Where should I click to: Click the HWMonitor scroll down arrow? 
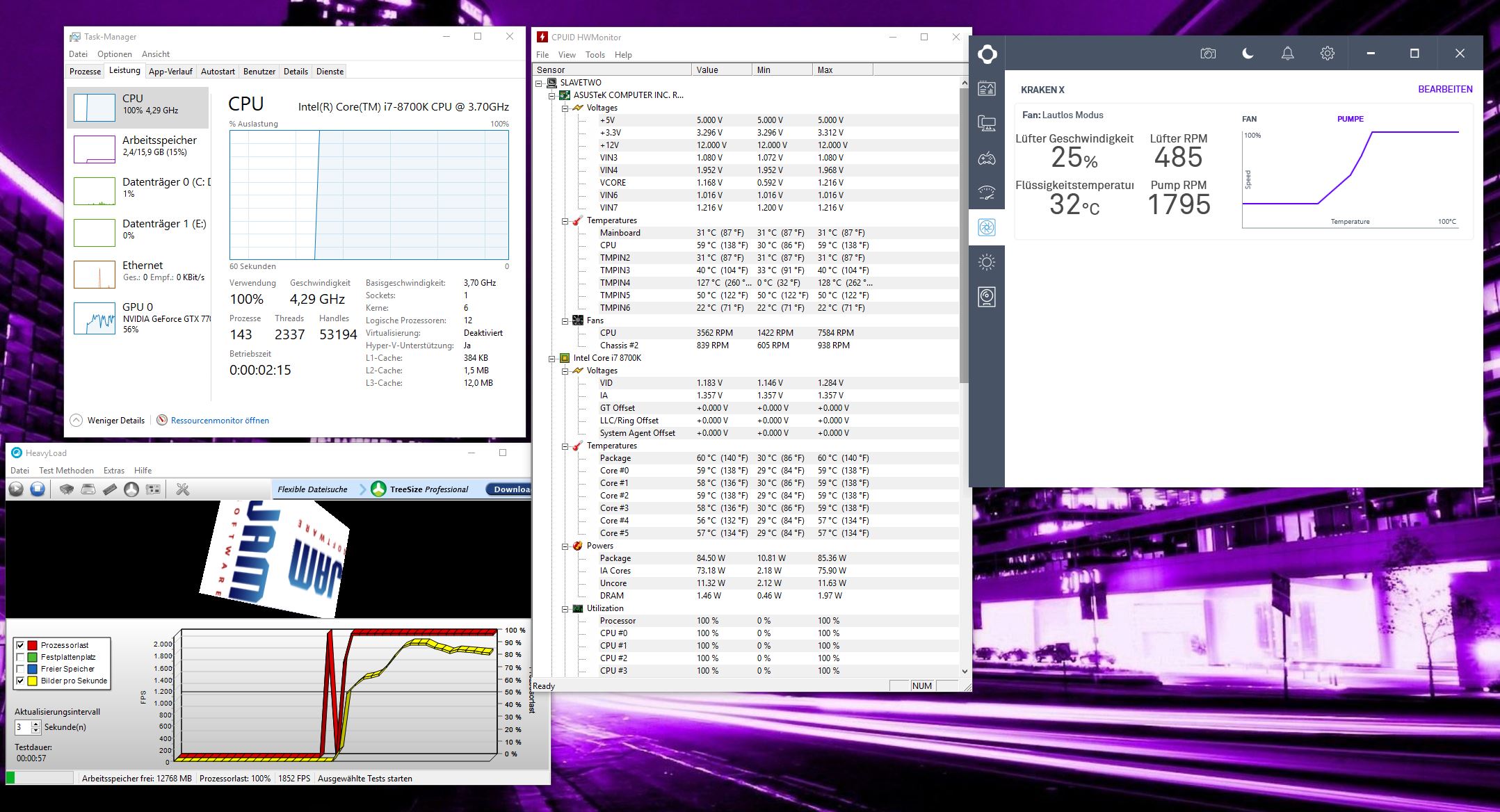pyautogui.click(x=964, y=672)
